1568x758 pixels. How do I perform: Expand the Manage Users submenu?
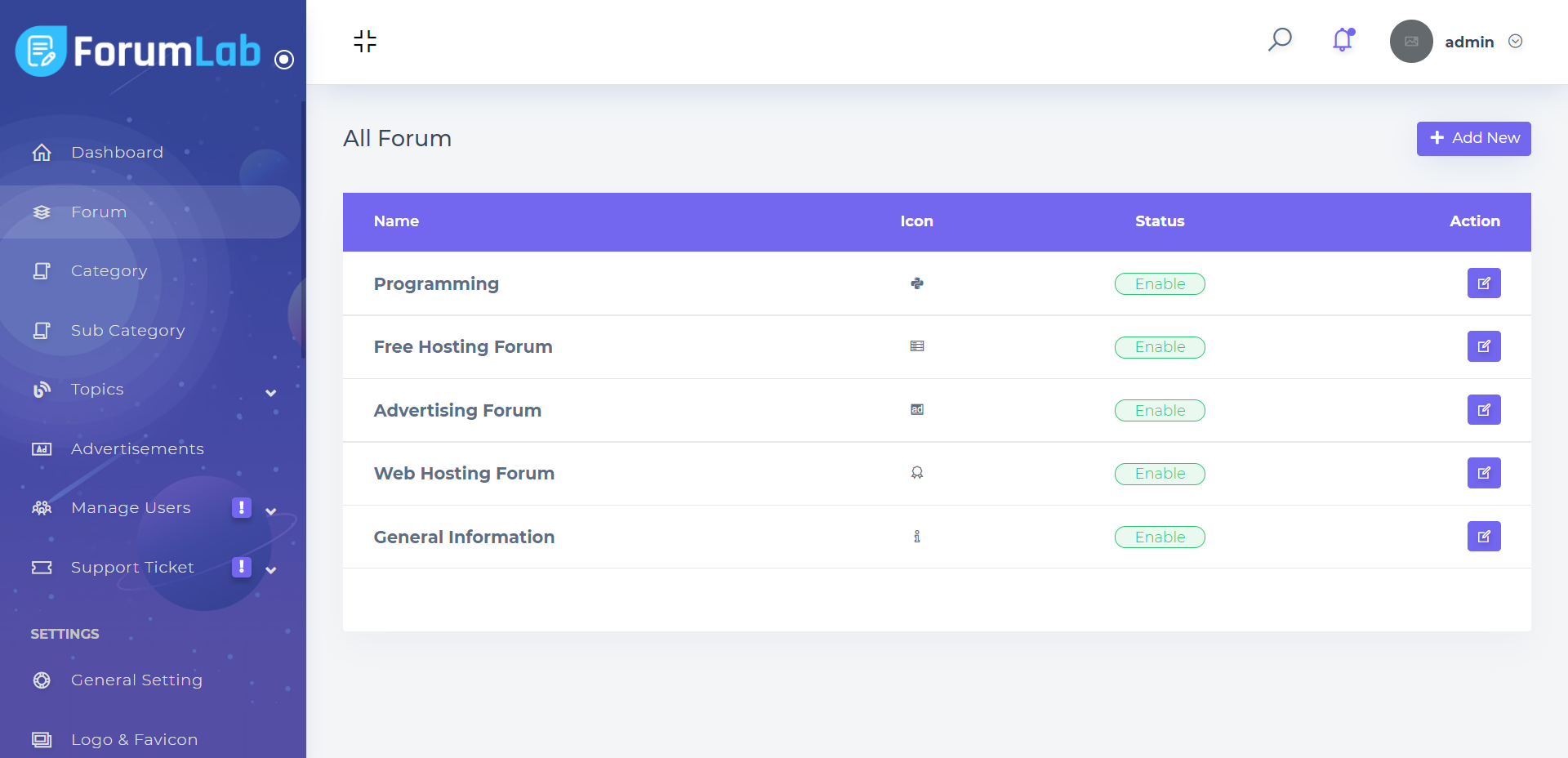click(x=271, y=511)
